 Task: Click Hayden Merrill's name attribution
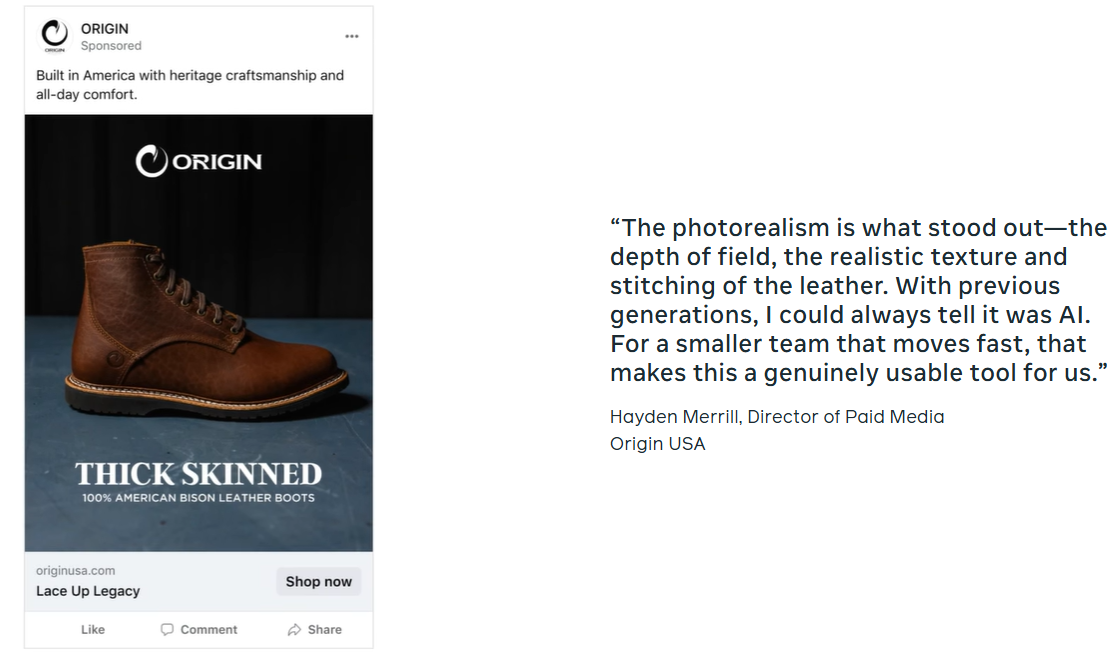point(675,417)
